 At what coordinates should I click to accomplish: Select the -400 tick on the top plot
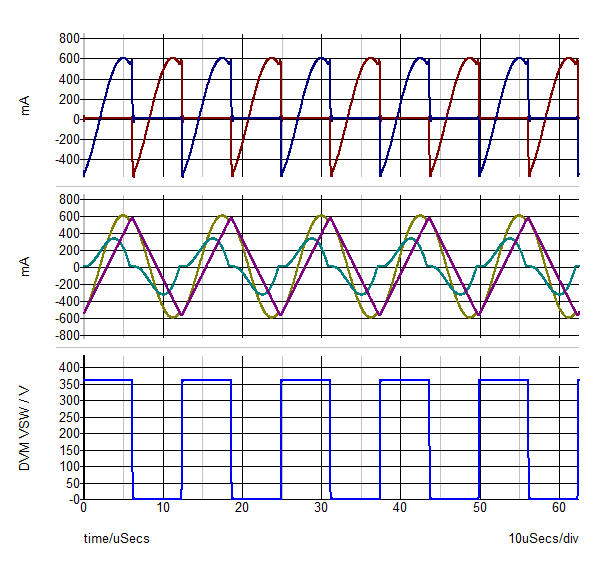66,159
